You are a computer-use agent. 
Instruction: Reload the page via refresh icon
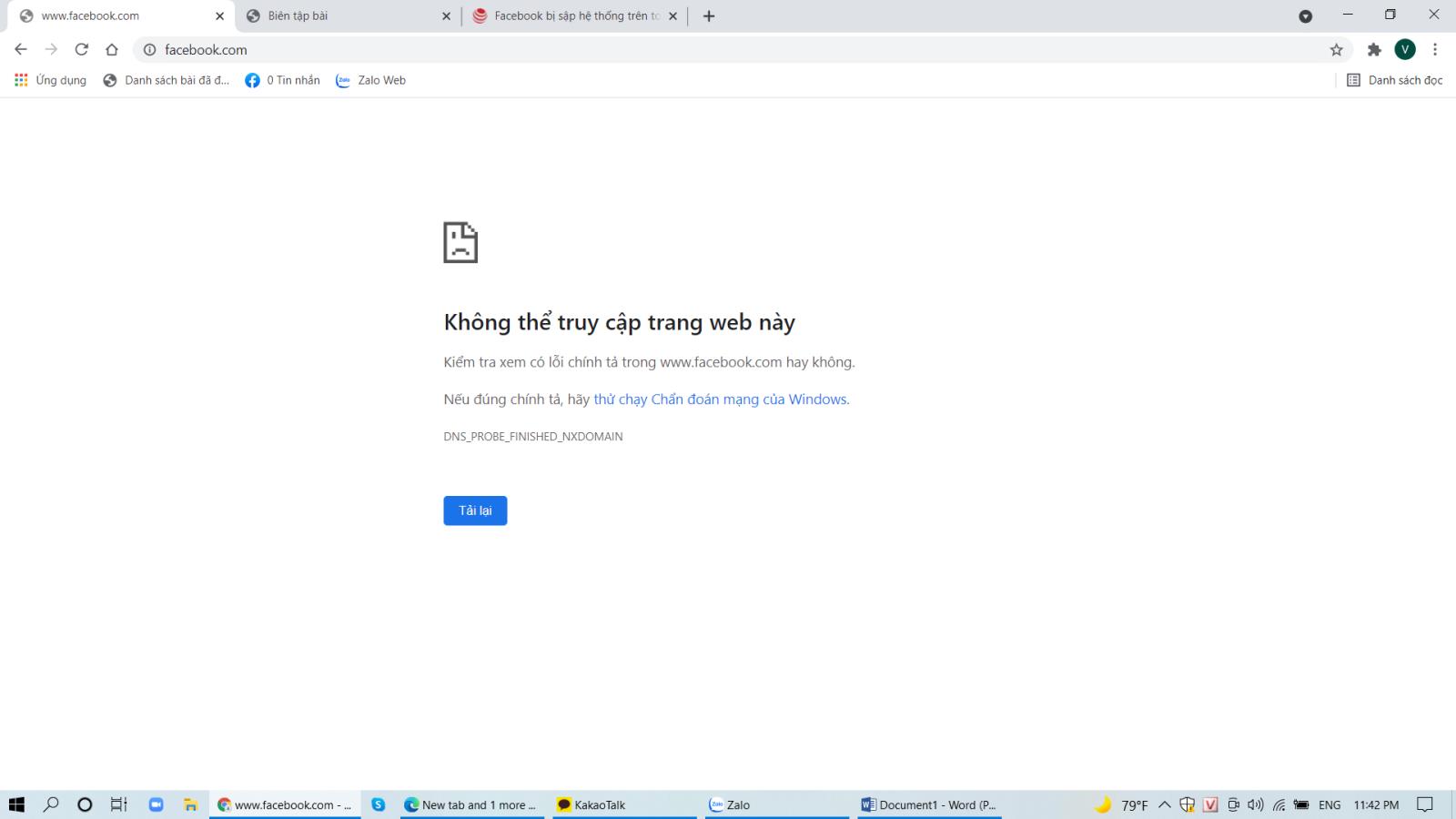pos(80,49)
